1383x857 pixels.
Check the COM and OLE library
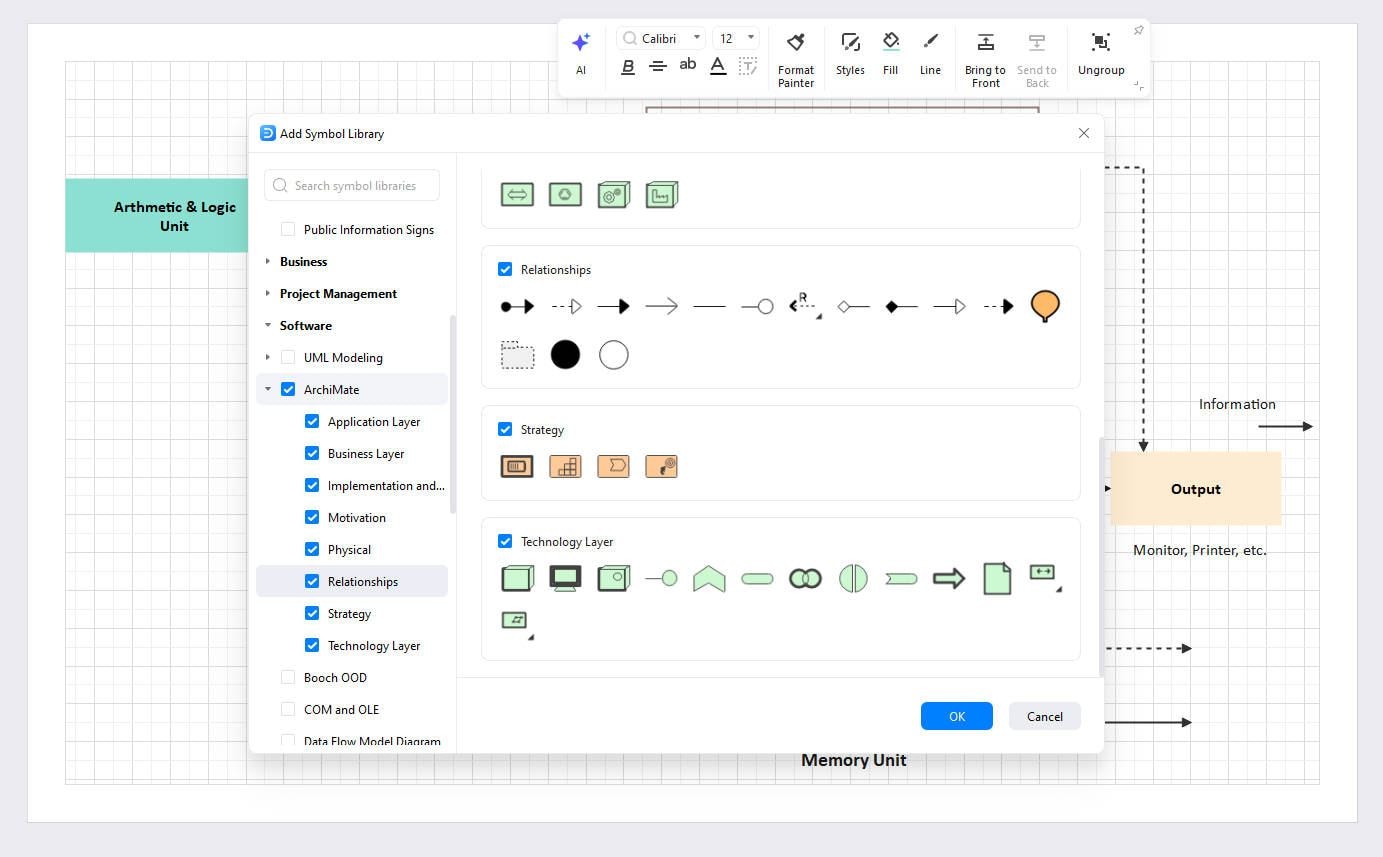(x=288, y=709)
